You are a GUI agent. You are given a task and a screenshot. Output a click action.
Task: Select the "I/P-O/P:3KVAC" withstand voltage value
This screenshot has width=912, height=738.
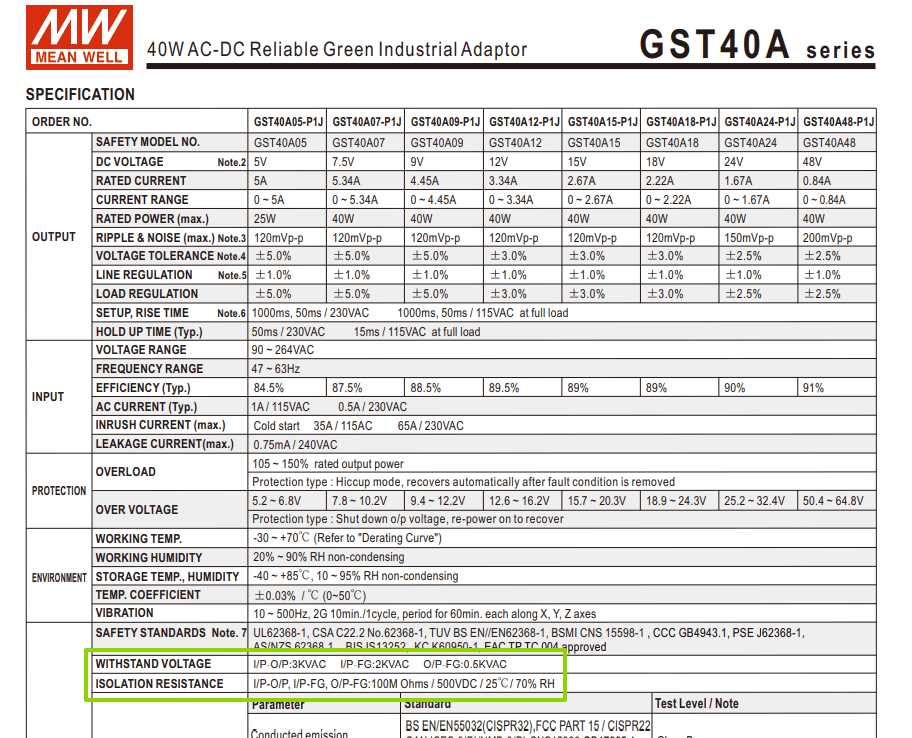pyautogui.click(x=290, y=664)
